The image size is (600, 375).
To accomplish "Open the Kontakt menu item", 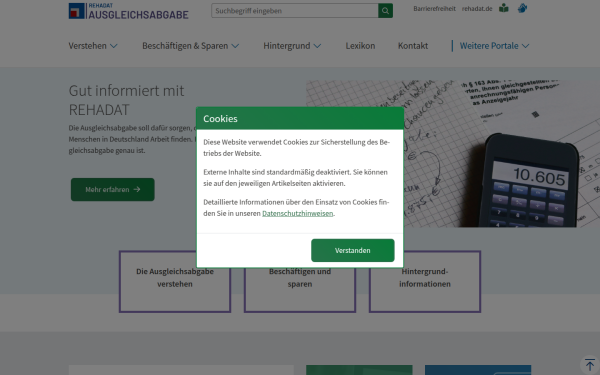I will pos(413,46).
